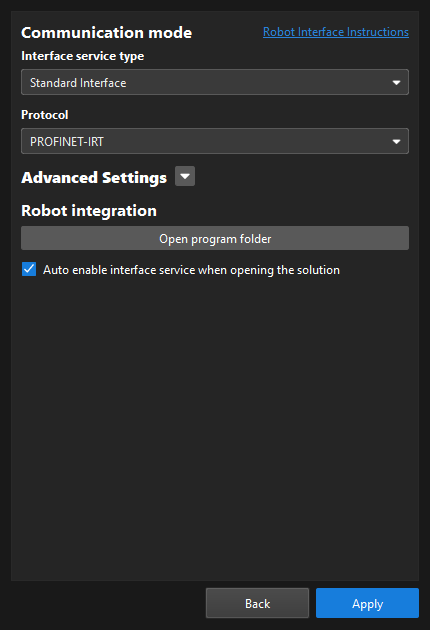Click the blue checkmark icon
Image resolution: width=430 pixels, height=630 pixels.
[x=29, y=269]
